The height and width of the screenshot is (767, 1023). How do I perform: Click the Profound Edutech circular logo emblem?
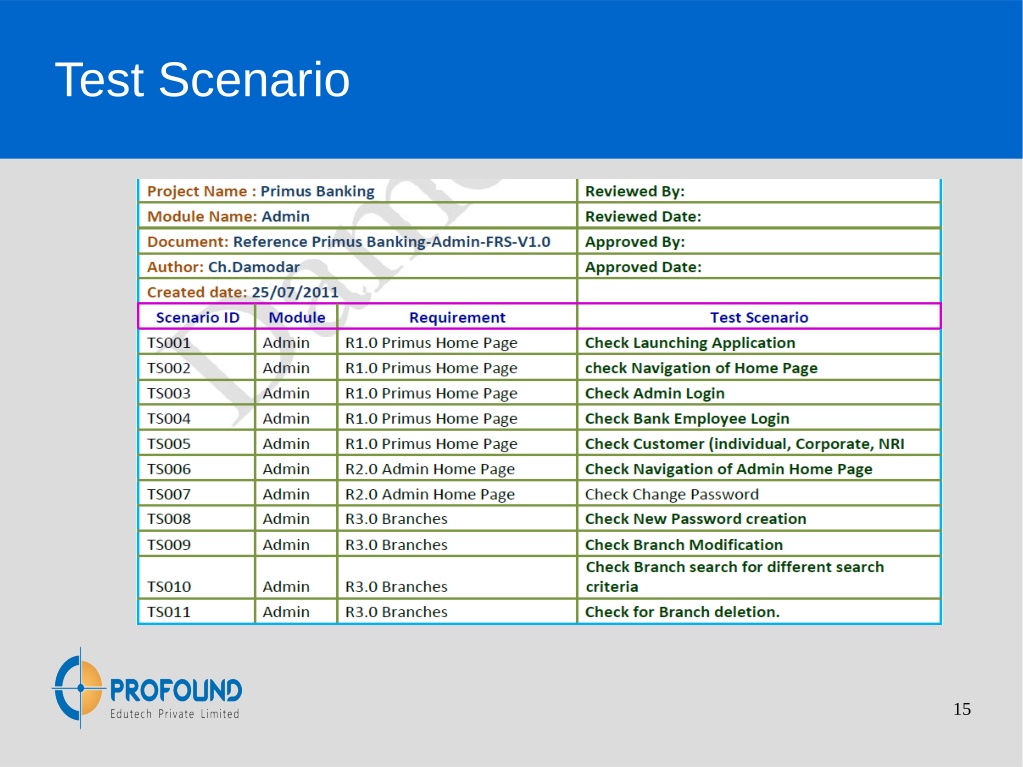pos(80,687)
